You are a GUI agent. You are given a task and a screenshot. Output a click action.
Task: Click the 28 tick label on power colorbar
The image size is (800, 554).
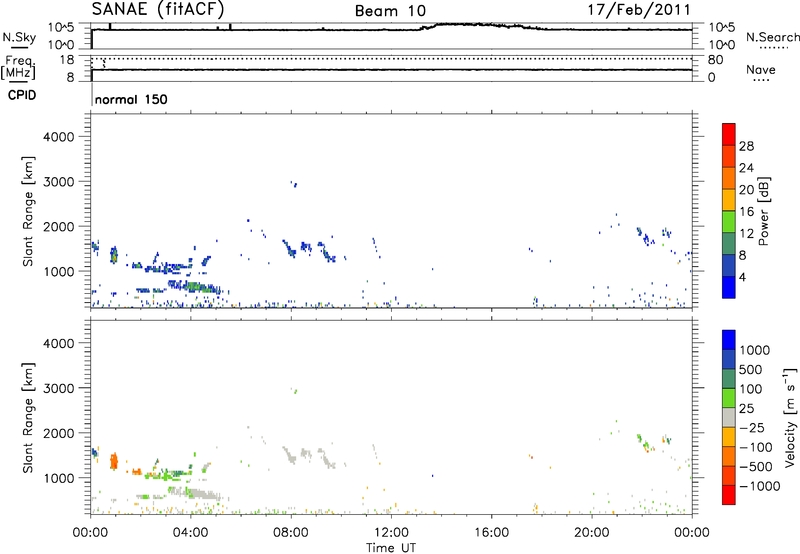pyautogui.click(x=746, y=146)
